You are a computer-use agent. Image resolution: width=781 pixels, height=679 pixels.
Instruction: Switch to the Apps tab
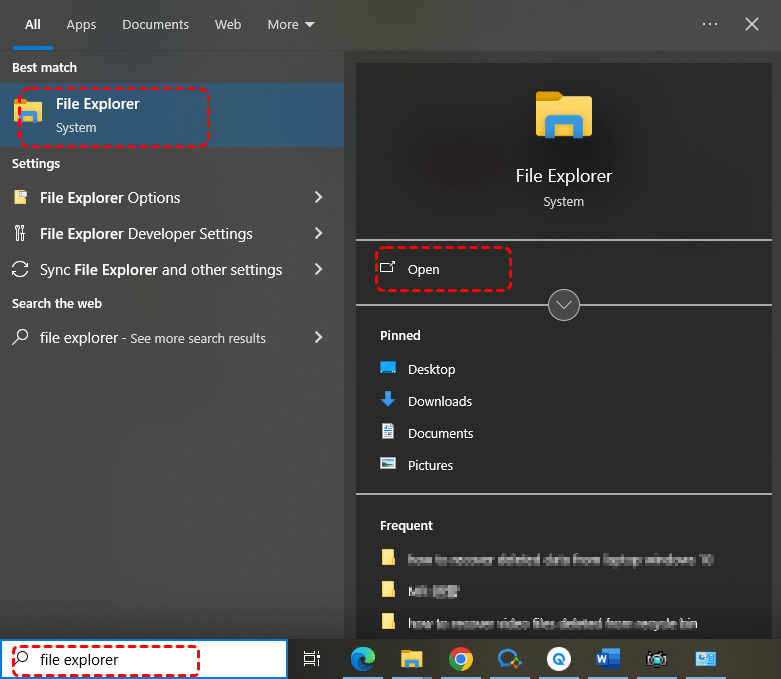(x=81, y=24)
